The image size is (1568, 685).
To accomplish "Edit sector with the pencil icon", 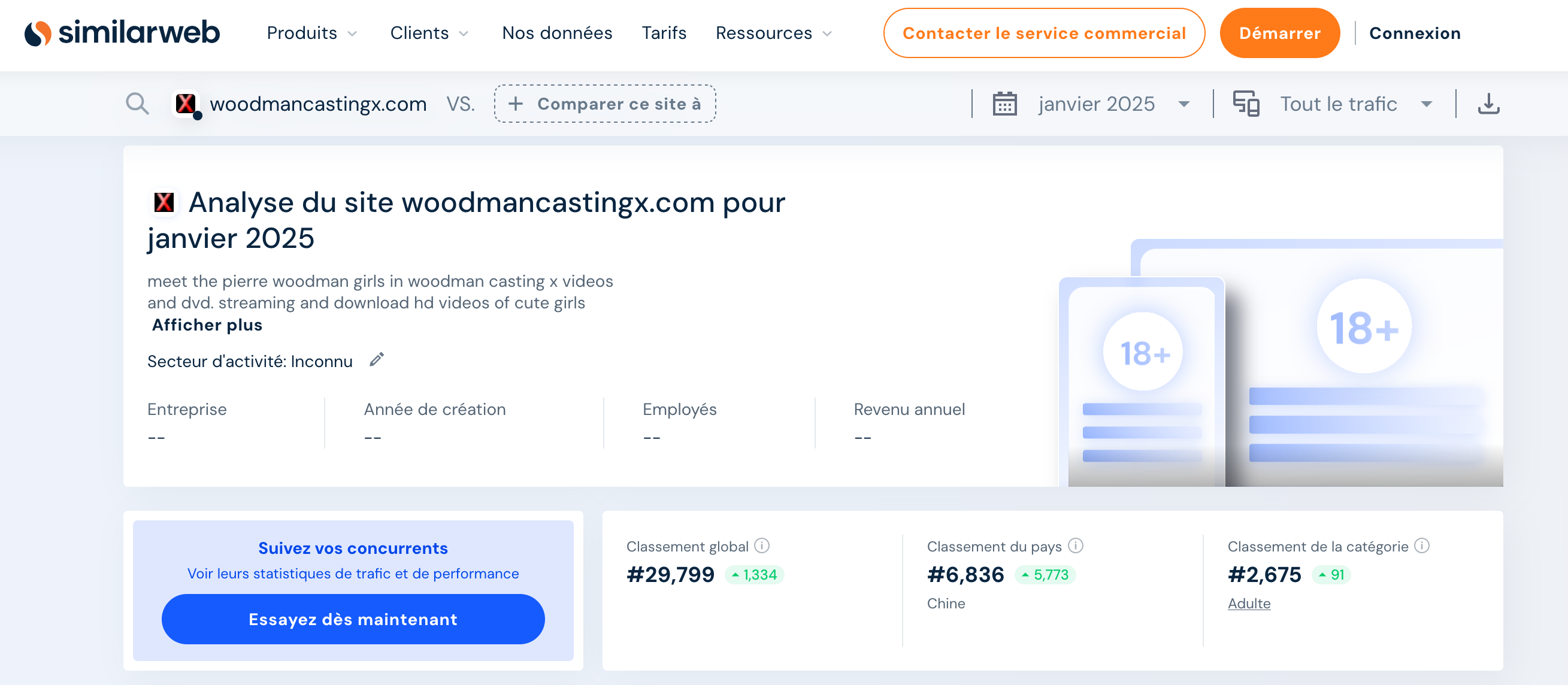I will click(377, 360).
